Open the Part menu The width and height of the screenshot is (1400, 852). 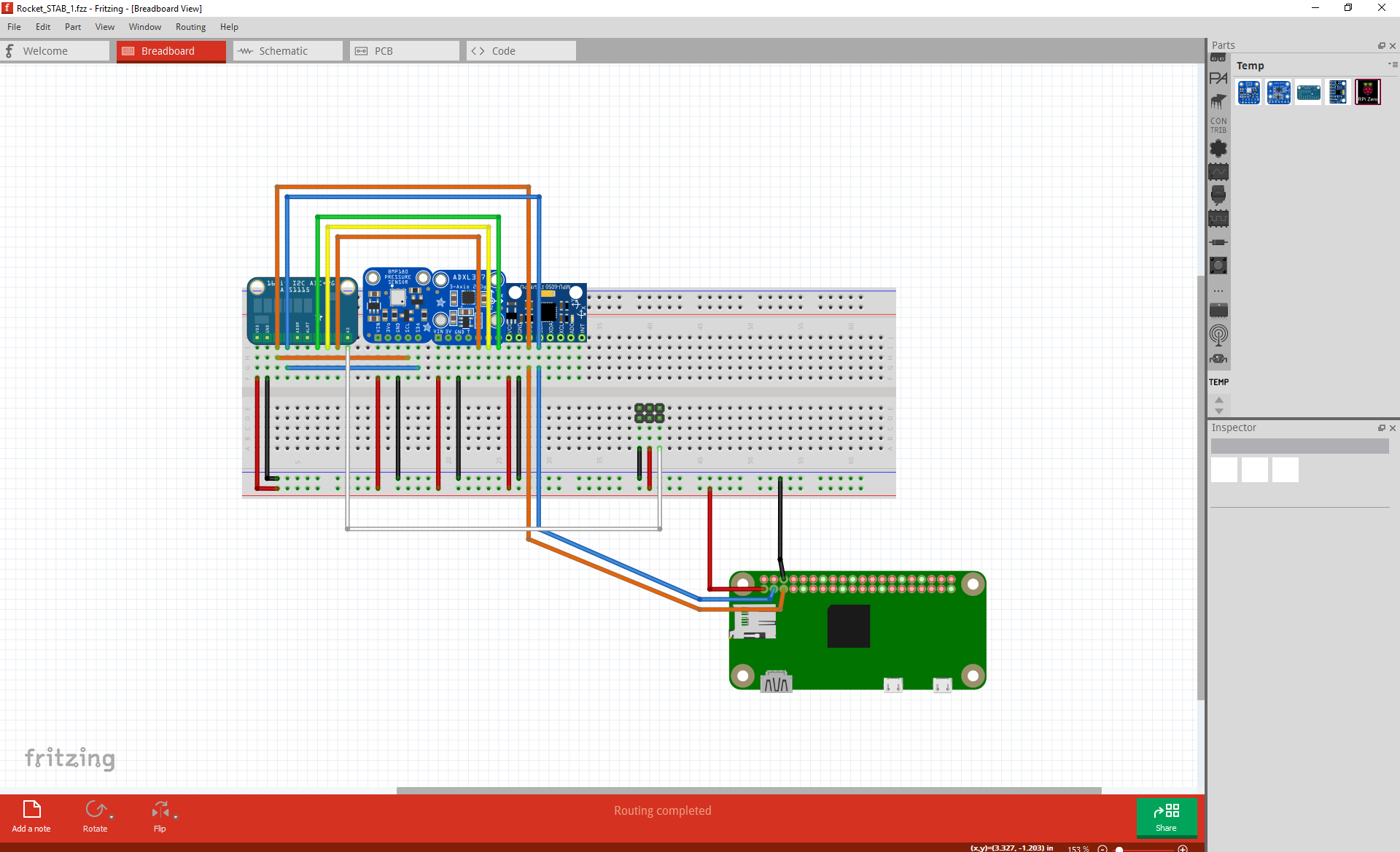[72, 27]
